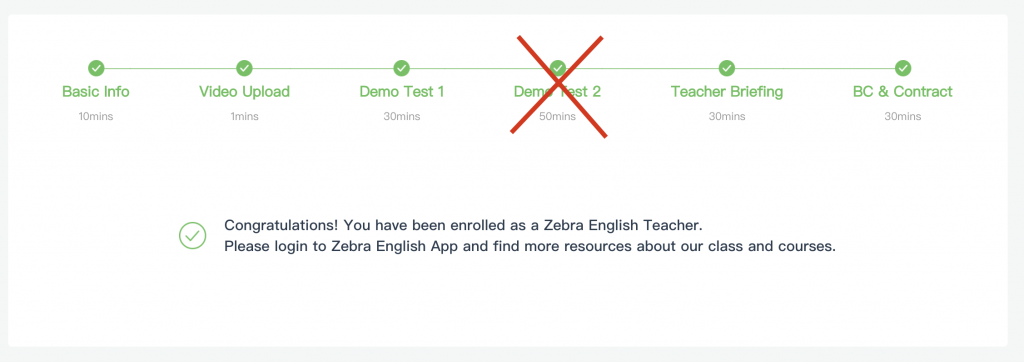The height and width of the screenshot is (362, 1024).
Task: Click the large congratulations checkmark circle
Action: (x=193, y=236)
